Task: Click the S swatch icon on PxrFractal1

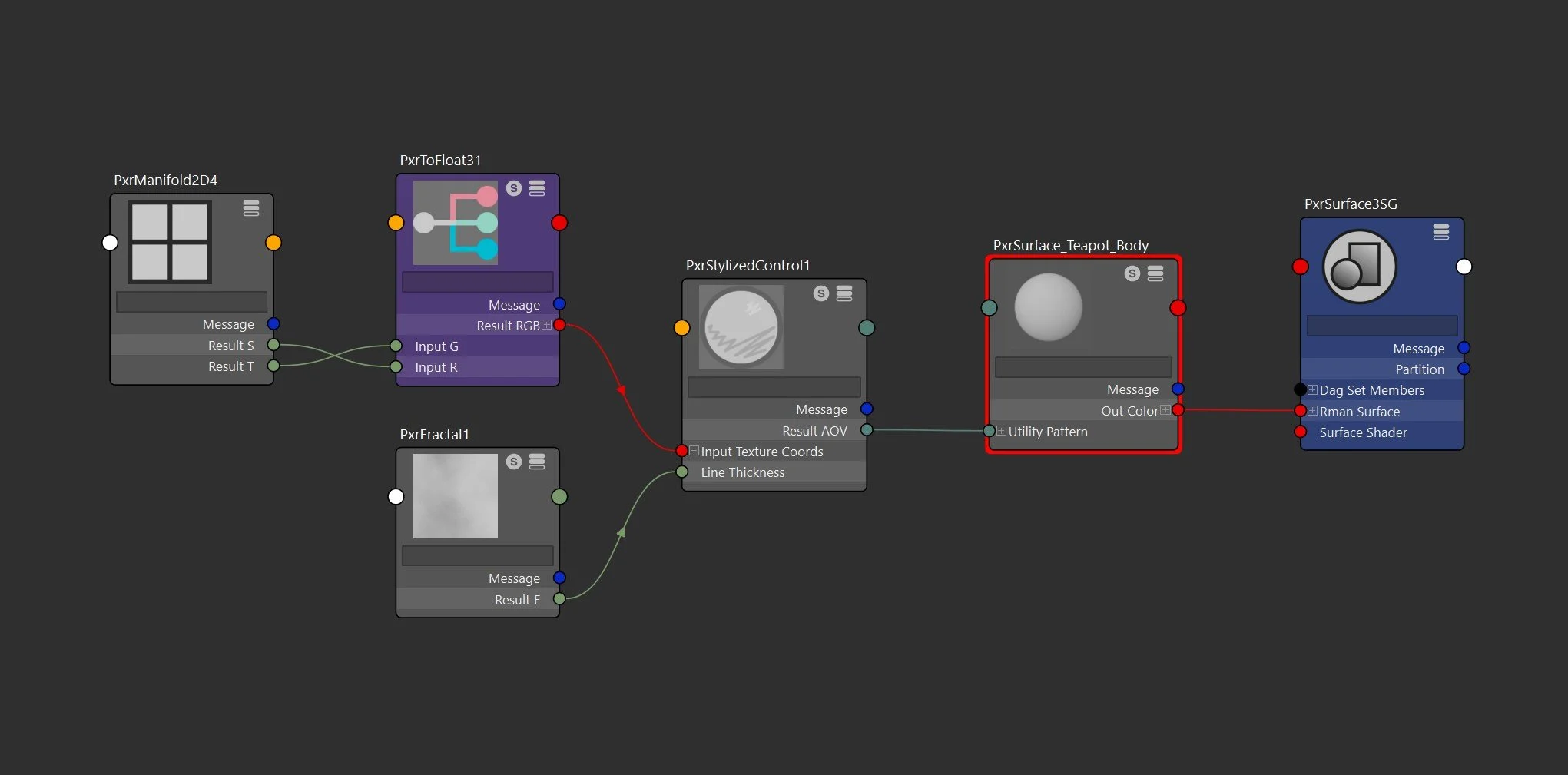Action: (513, 462)
